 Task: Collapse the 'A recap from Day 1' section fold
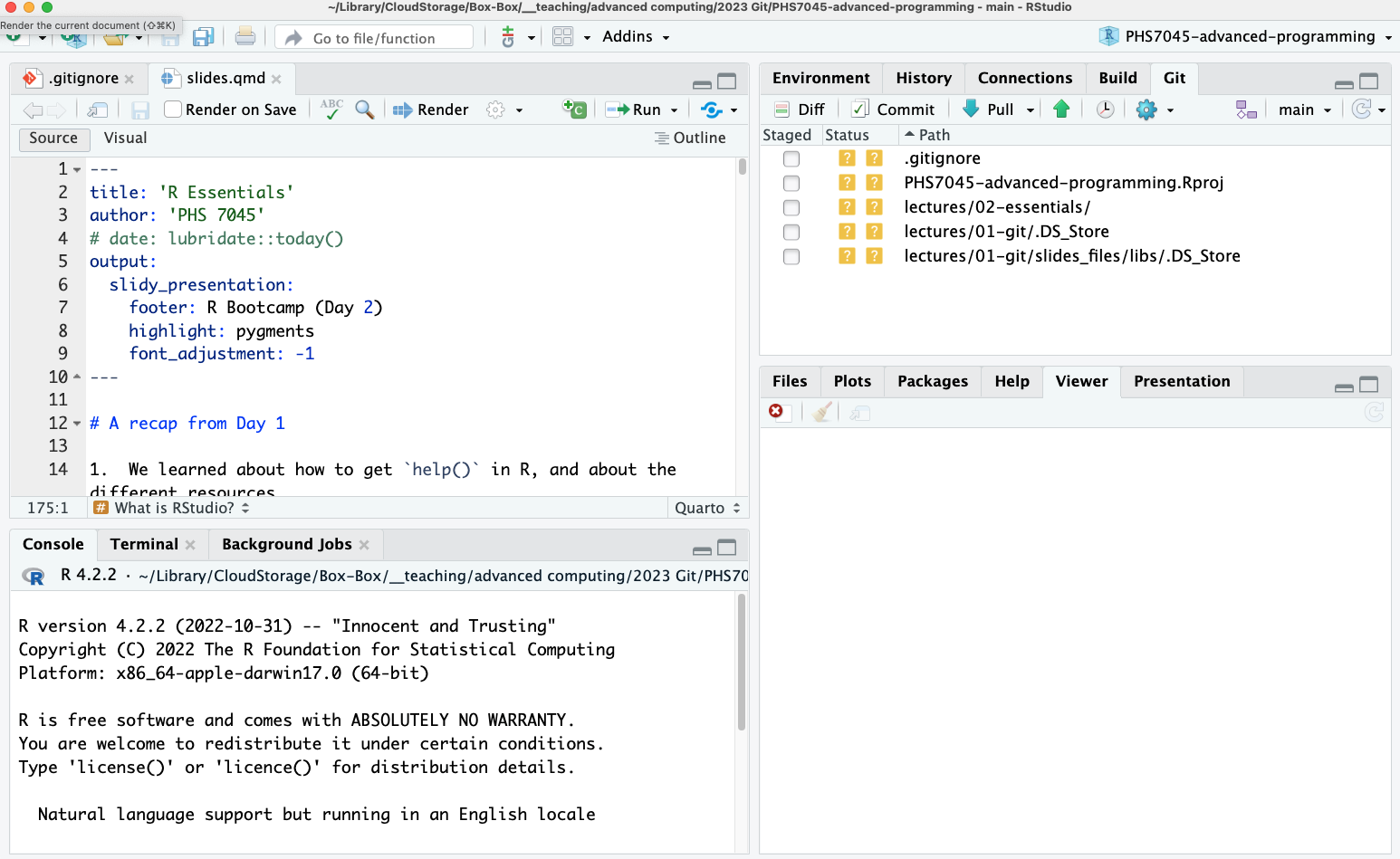[x=77, y=424]
